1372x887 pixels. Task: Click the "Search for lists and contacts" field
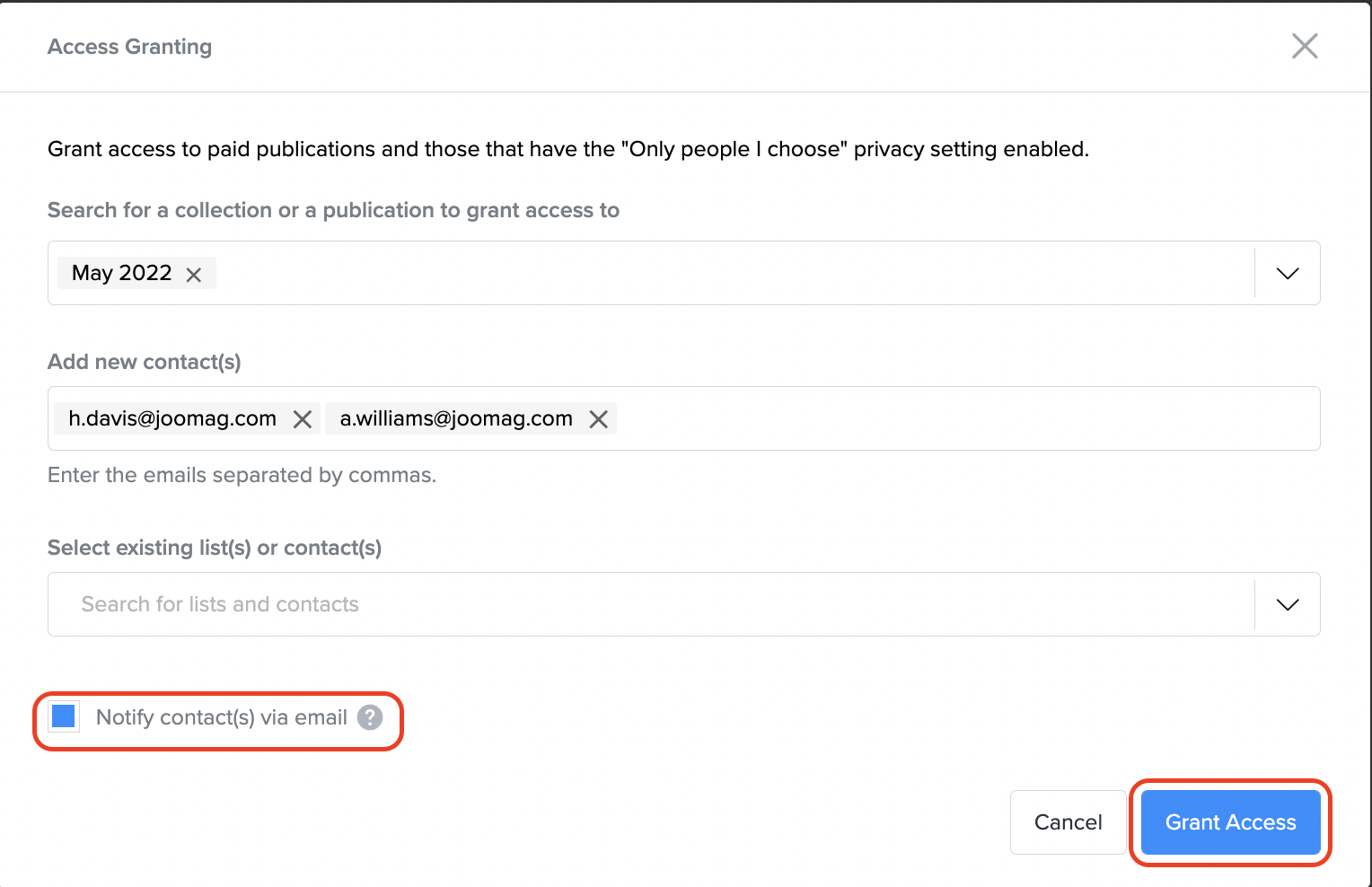629,604
